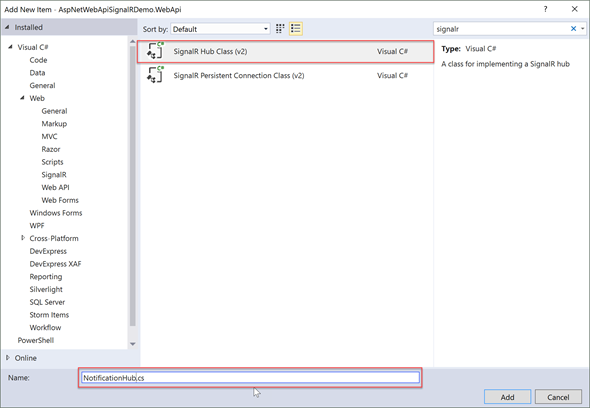Click the SignalR Persistent Connection Class icon
Viewport: 590px width, 408px height.
pos(155,75)
